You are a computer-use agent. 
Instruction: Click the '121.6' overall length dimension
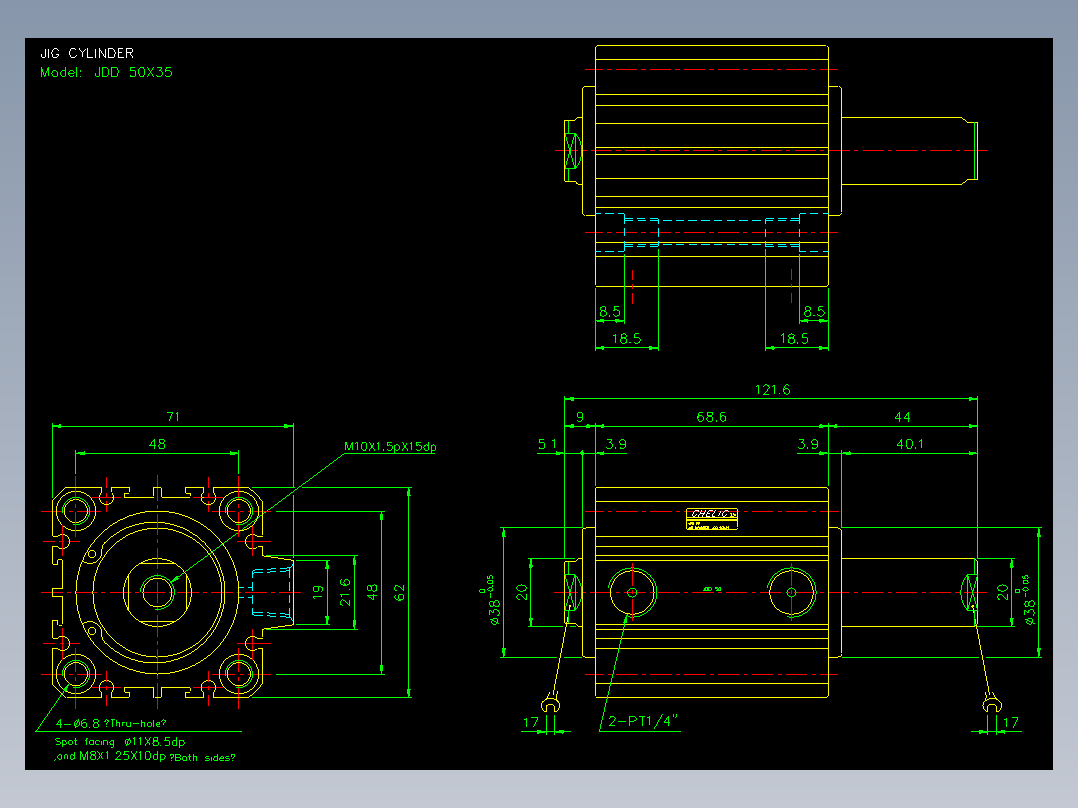(773, 390)
